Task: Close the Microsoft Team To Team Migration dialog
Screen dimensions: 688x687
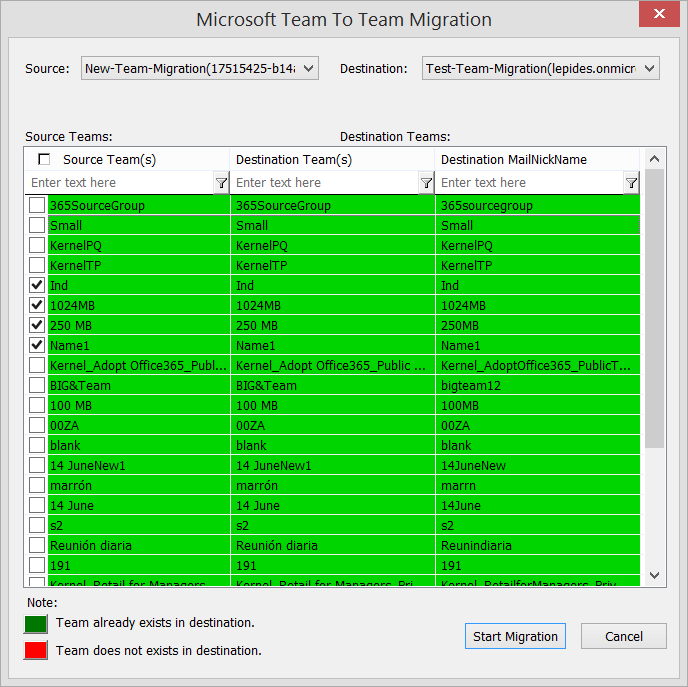Action: 659,14
